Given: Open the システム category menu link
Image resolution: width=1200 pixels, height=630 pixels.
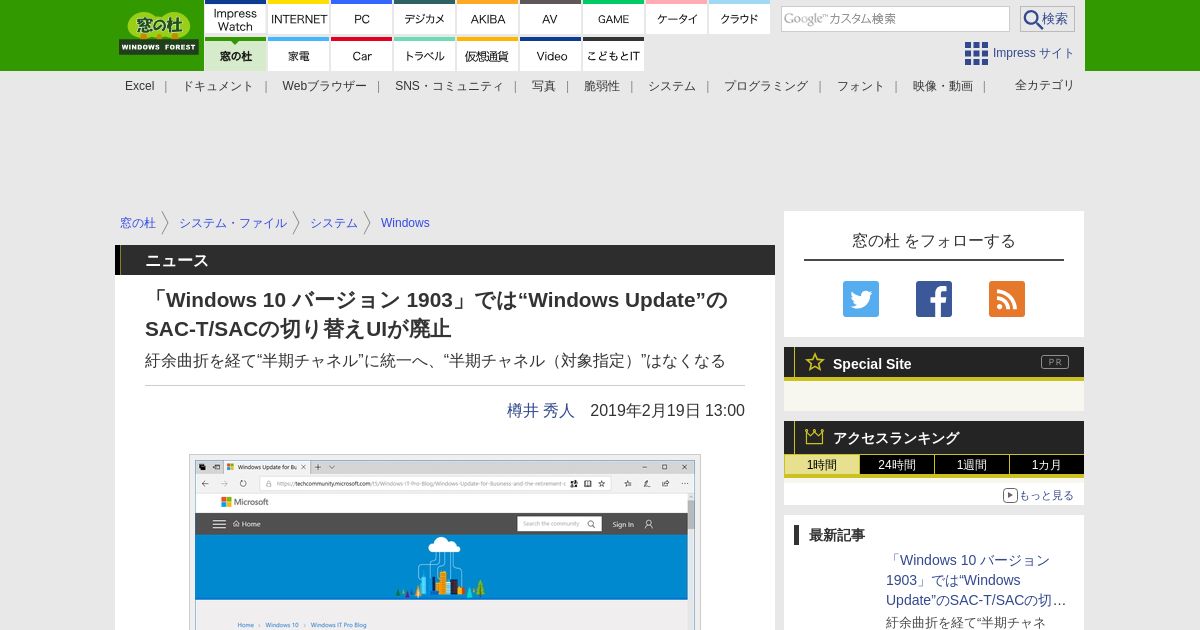Looking at the screenshot, I should tap(672, 86).
